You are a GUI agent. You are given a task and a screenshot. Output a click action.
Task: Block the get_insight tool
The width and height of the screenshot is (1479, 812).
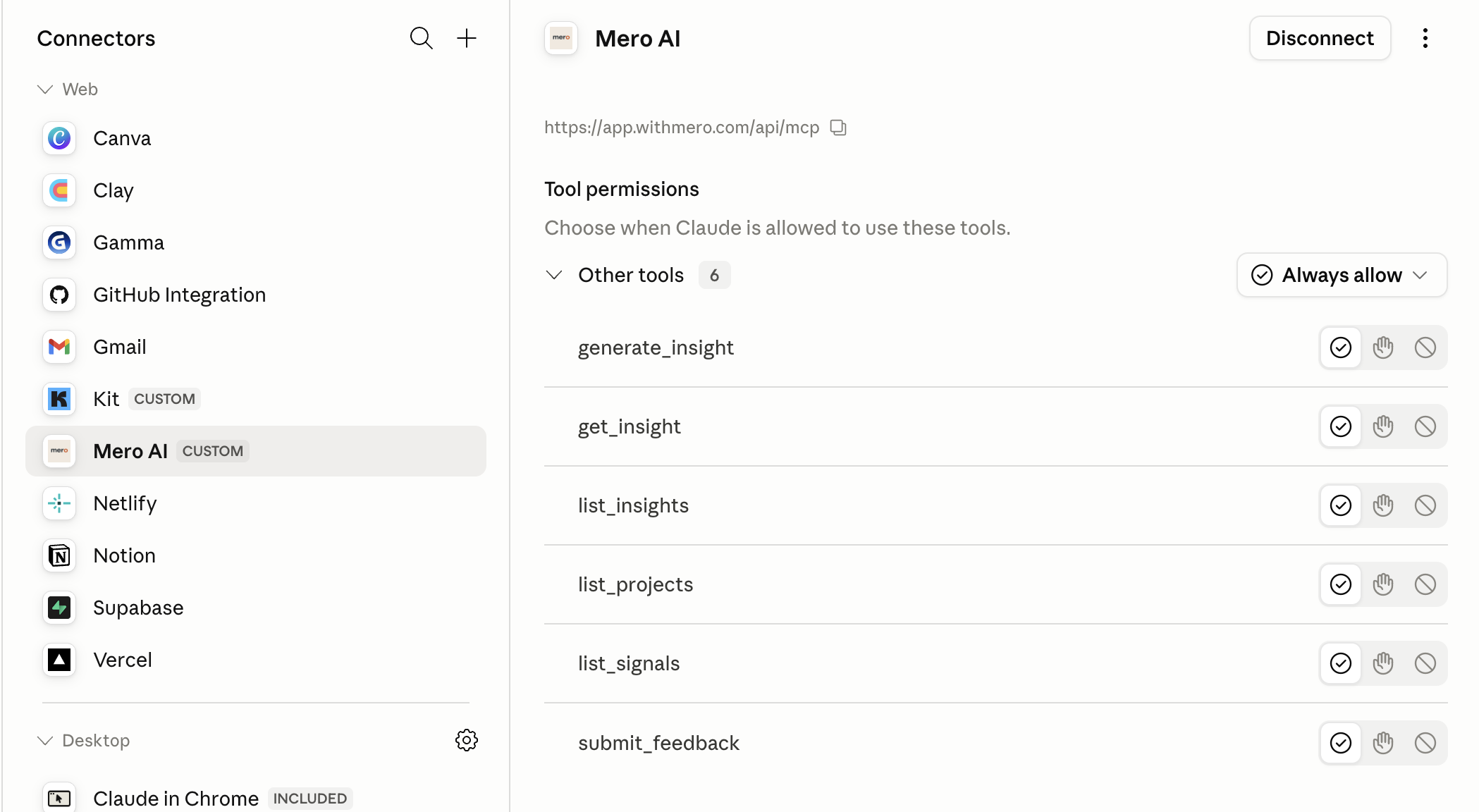pos(1425,426)
